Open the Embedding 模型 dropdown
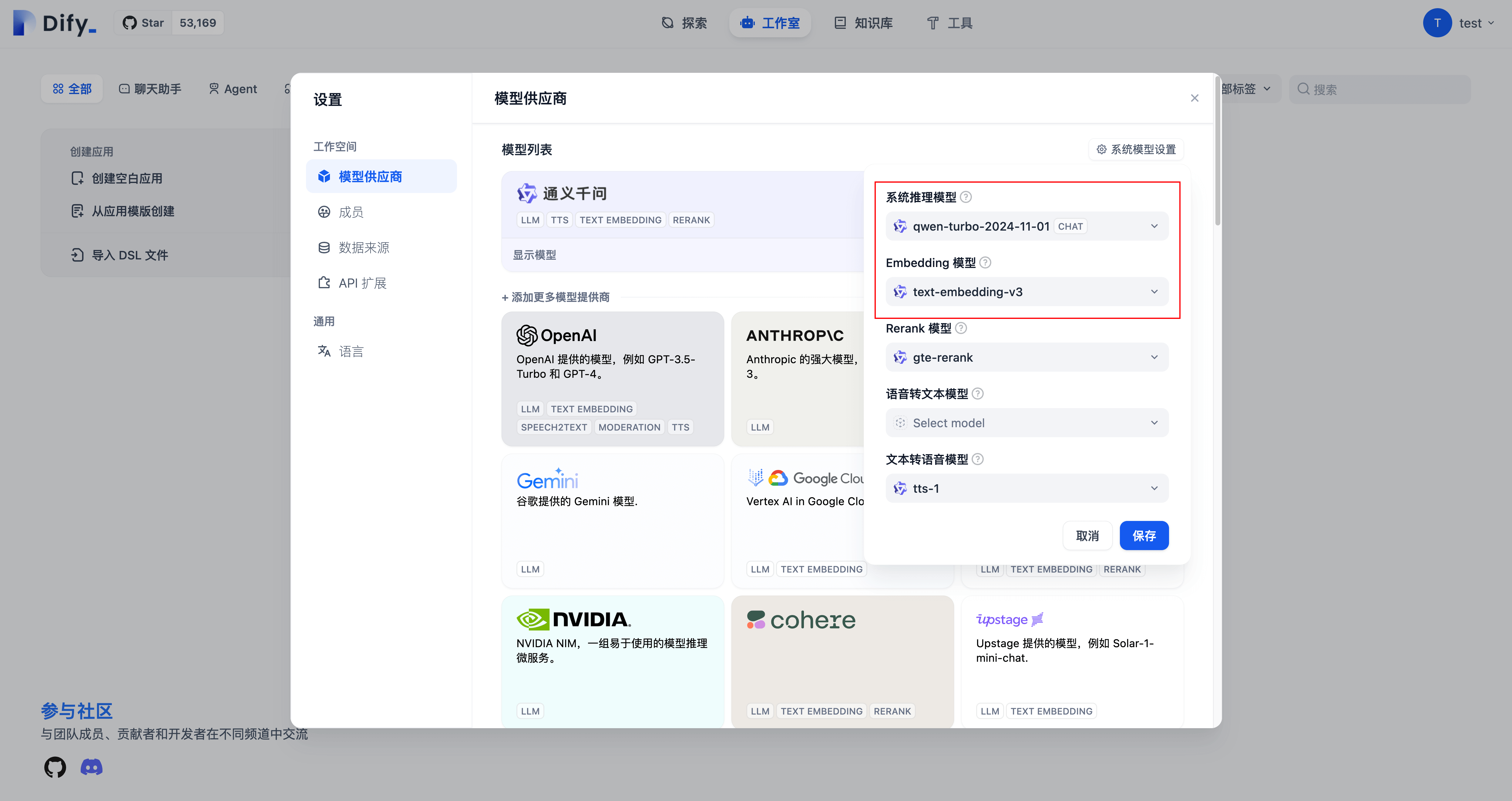 pos(1026,292)
